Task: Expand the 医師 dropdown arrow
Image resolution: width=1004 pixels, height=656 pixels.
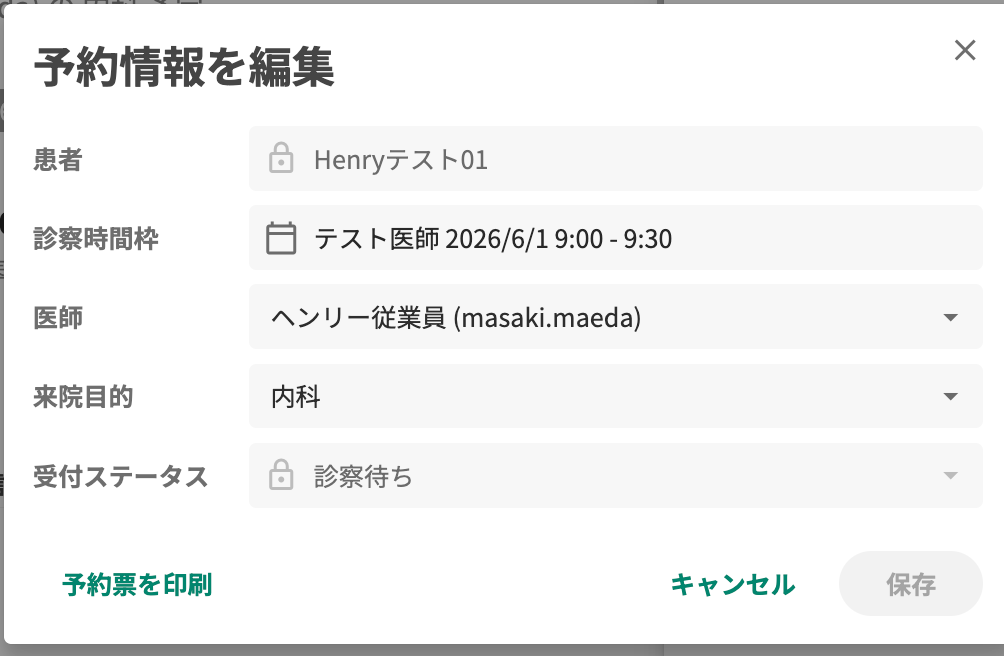Action: 950,317
